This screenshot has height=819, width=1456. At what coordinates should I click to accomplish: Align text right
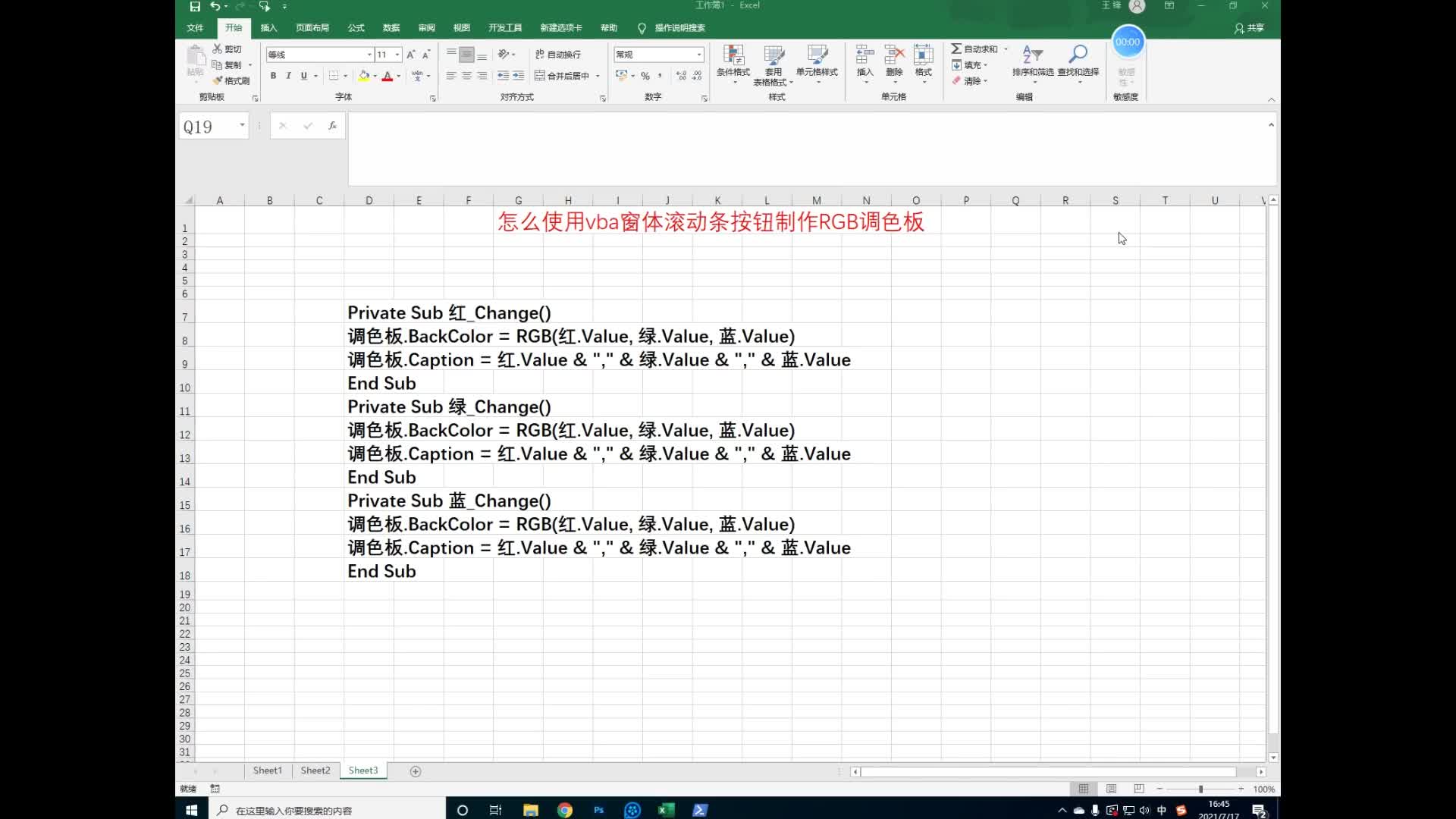(482, 76)
